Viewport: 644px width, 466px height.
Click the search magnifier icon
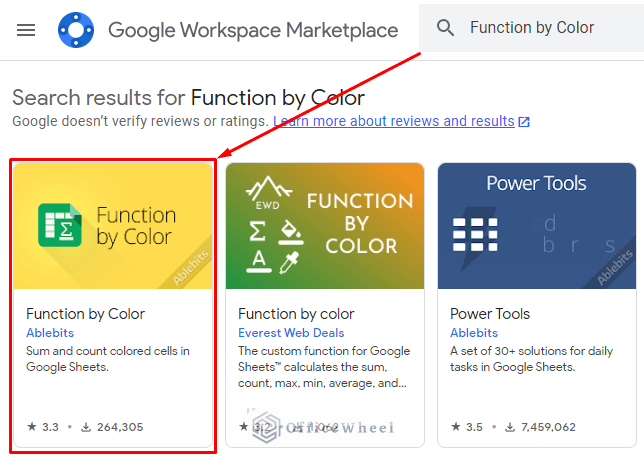tap(446, 28)
